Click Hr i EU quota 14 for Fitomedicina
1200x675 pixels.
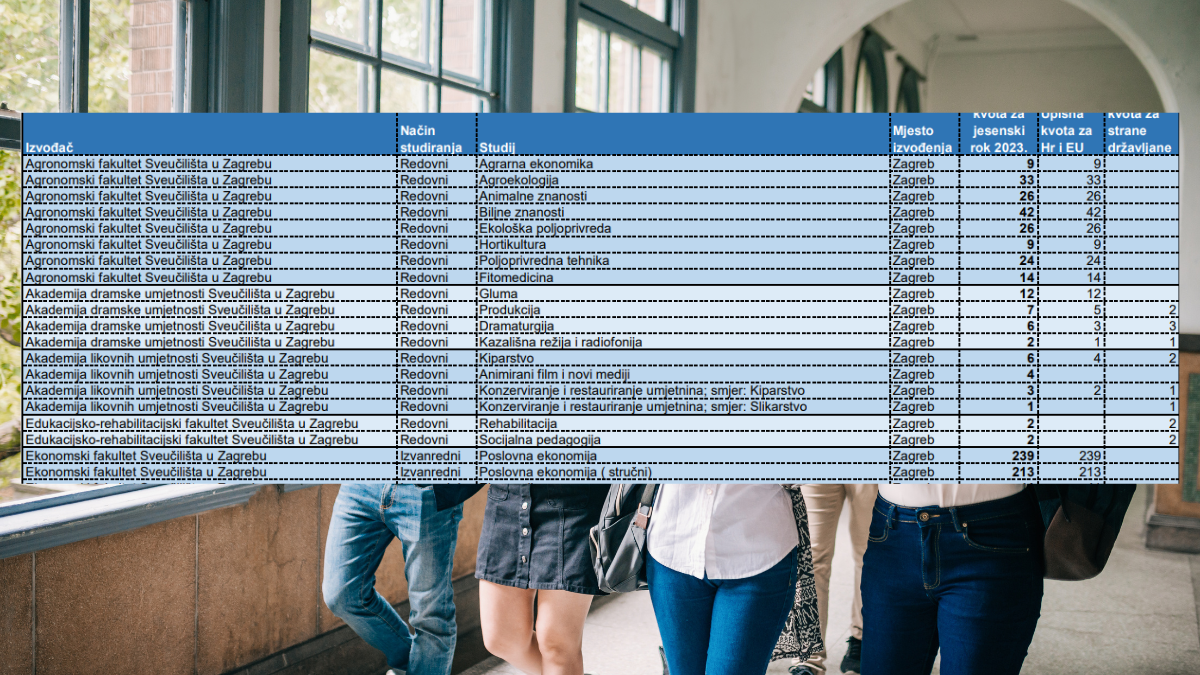coord(1071,277)
